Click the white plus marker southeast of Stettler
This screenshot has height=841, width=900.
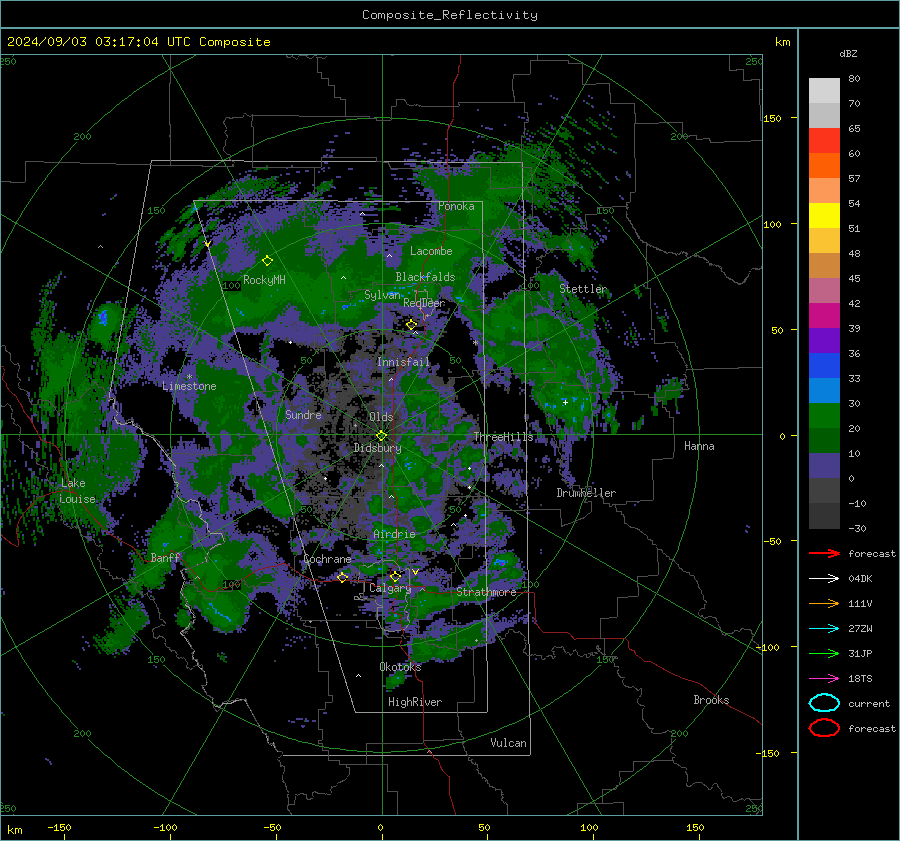coord(565,402)
